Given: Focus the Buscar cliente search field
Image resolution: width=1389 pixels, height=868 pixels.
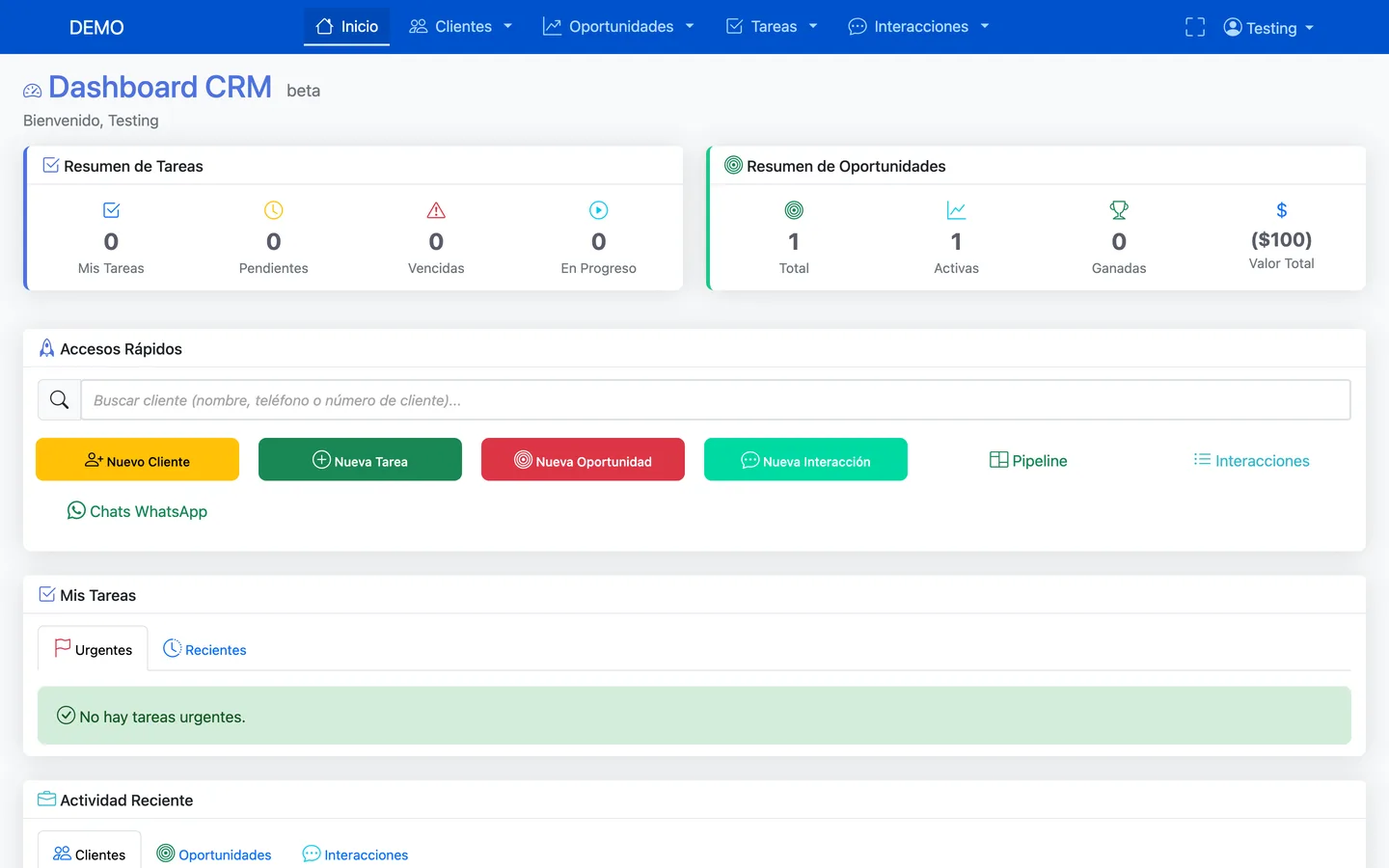Looking at the screenshot, I should [716, 399].
